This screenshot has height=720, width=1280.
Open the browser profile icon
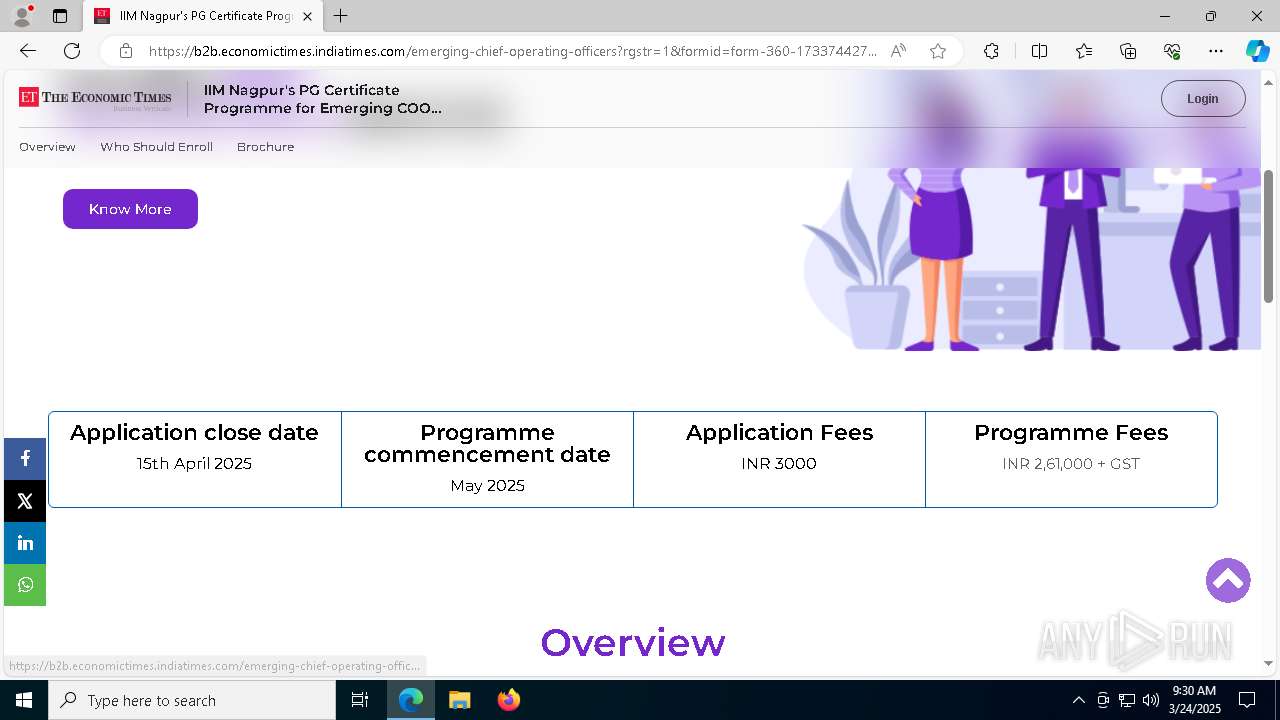pos(22,16)
